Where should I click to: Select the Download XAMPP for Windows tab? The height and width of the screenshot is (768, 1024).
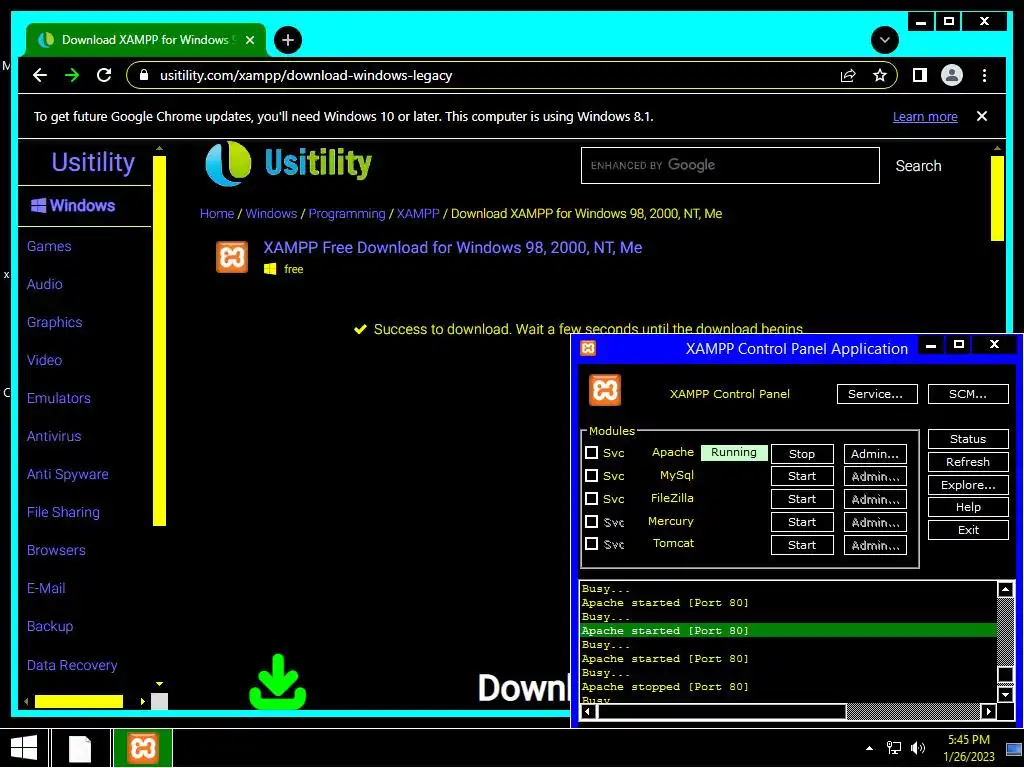pos(145,40)
